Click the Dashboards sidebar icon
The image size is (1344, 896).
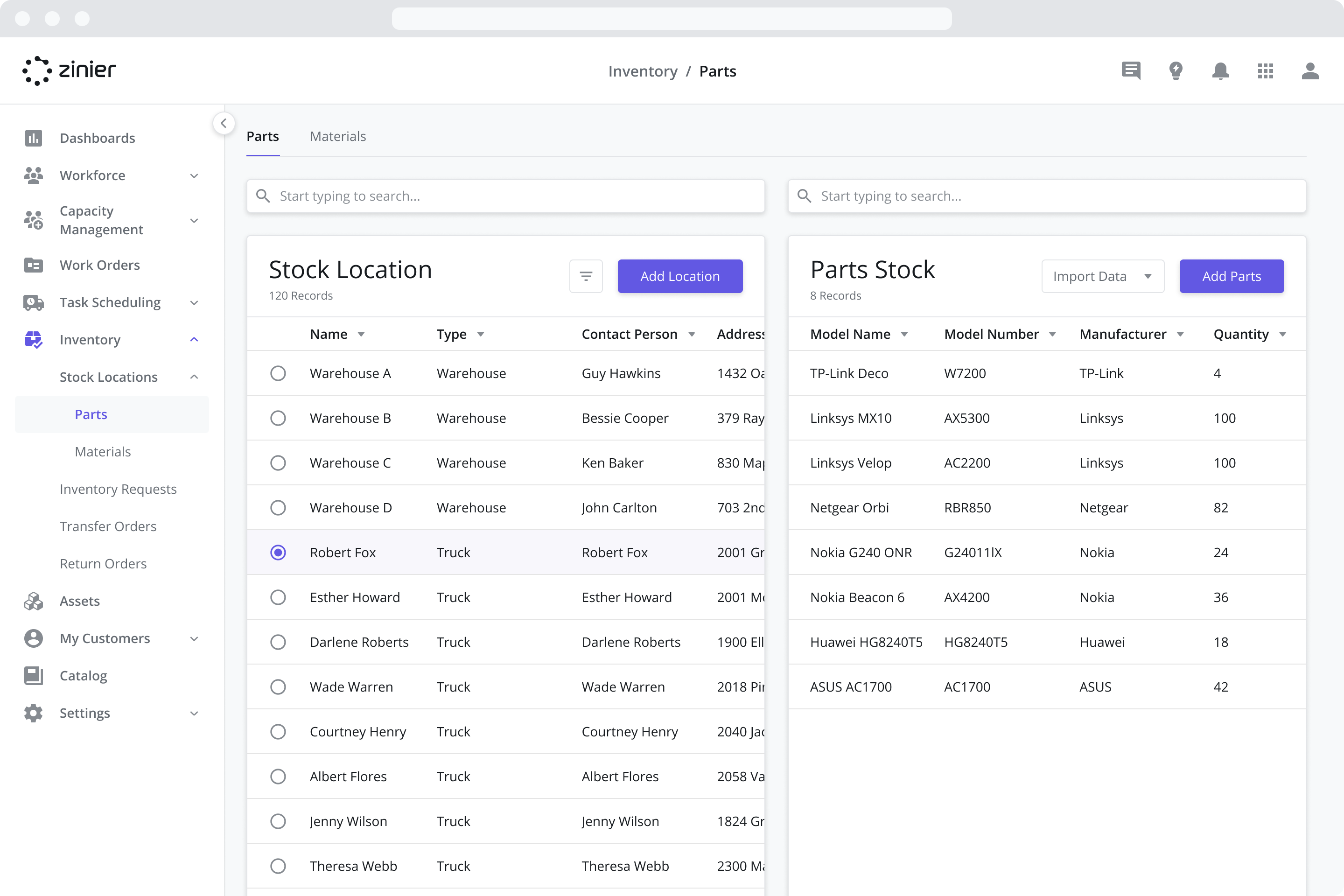tap(34, 138)
